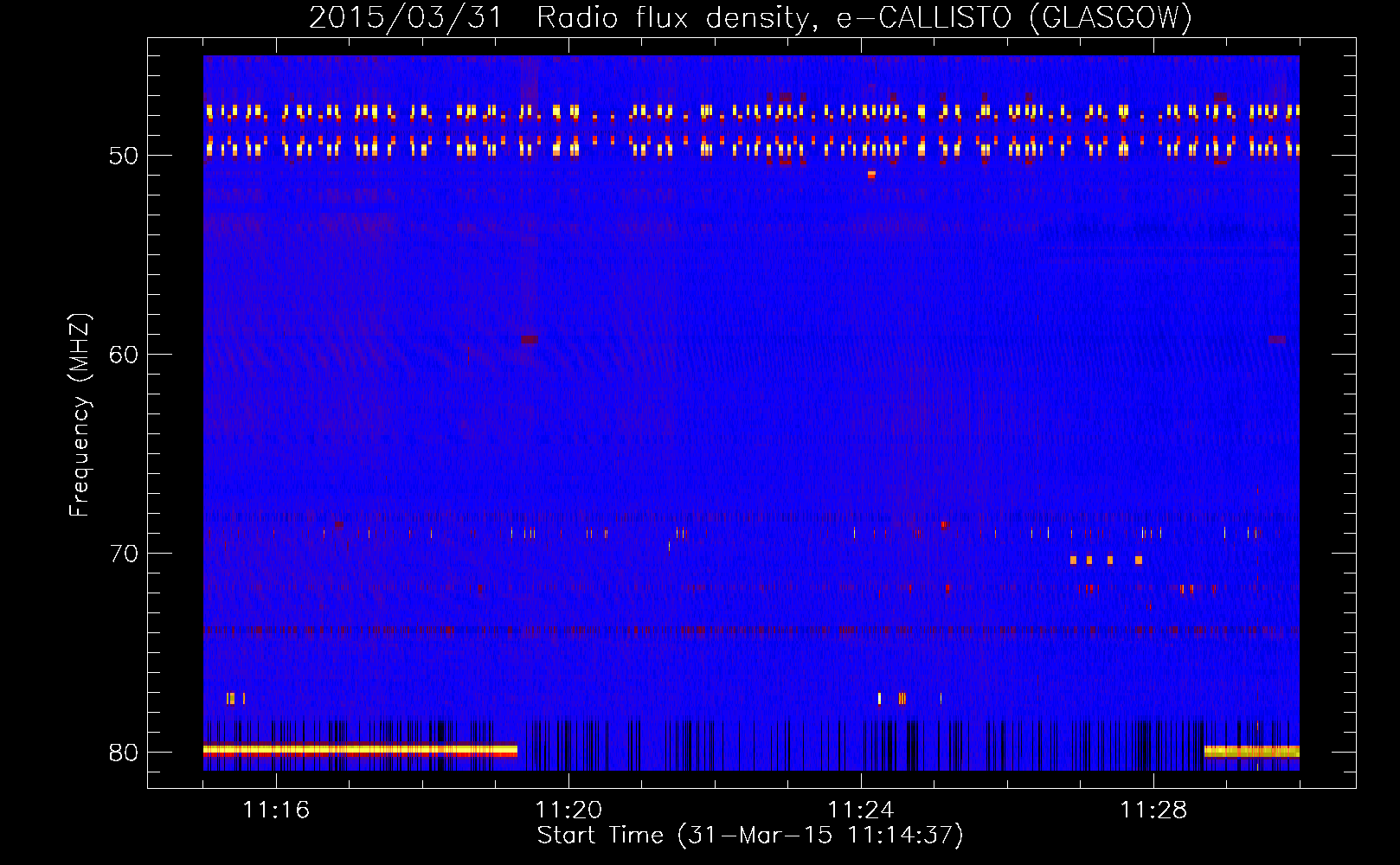Click the plot title '2015/03/31 Radio flux density, e-CALLISTO (GLASGOW)'
The width and height of the screenshot is (1400, 865).
750,18
